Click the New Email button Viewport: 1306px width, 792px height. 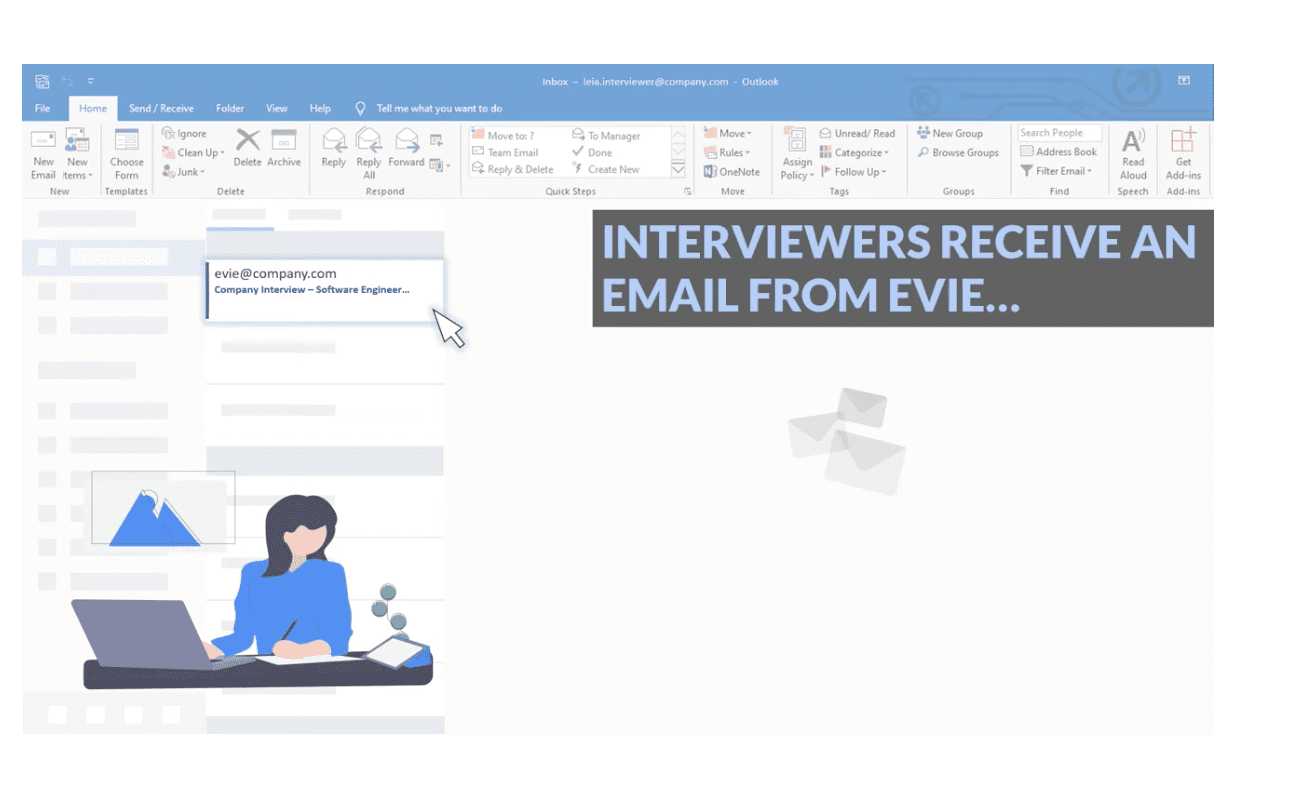pyautogui.click(x=43, y=154)
